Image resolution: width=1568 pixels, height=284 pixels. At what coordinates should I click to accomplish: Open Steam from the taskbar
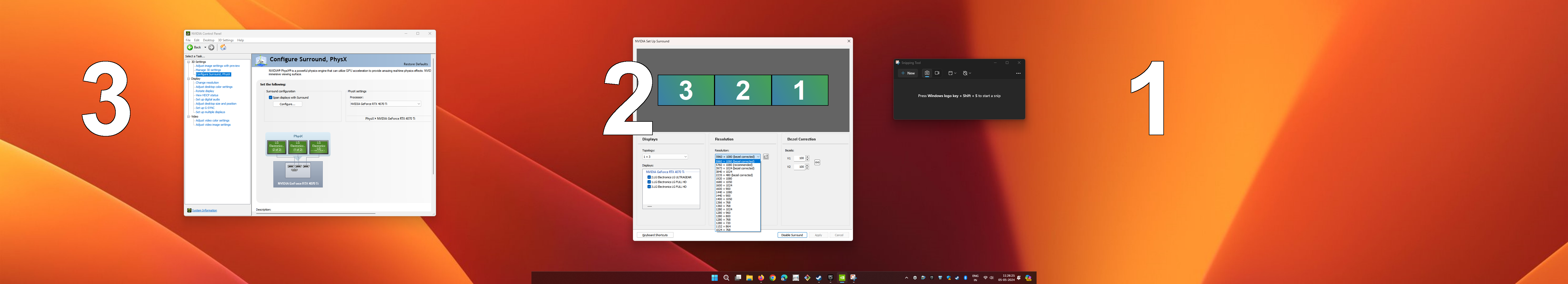[819, 278]
